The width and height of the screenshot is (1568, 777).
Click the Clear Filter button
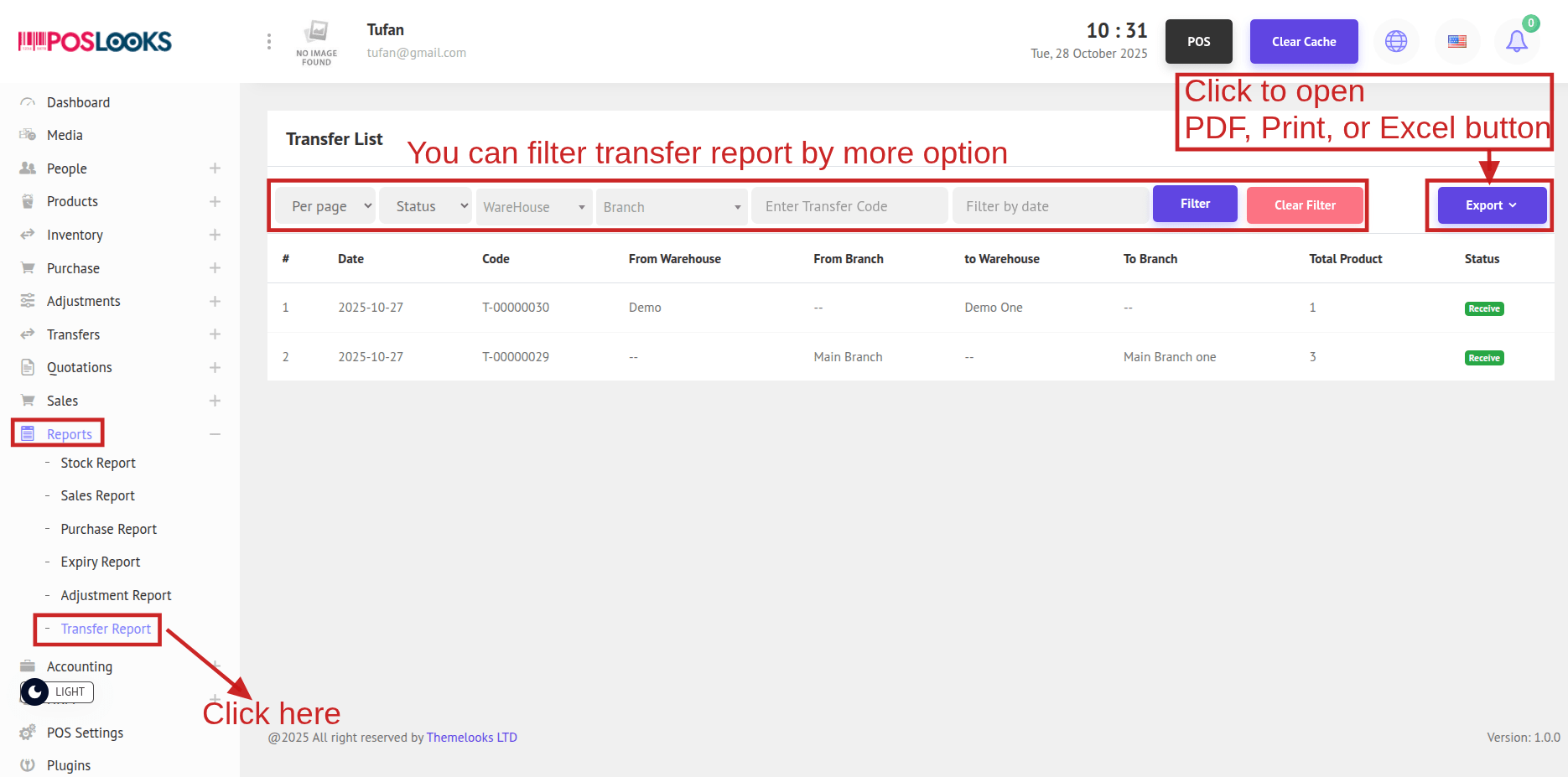pos(1304,205)
